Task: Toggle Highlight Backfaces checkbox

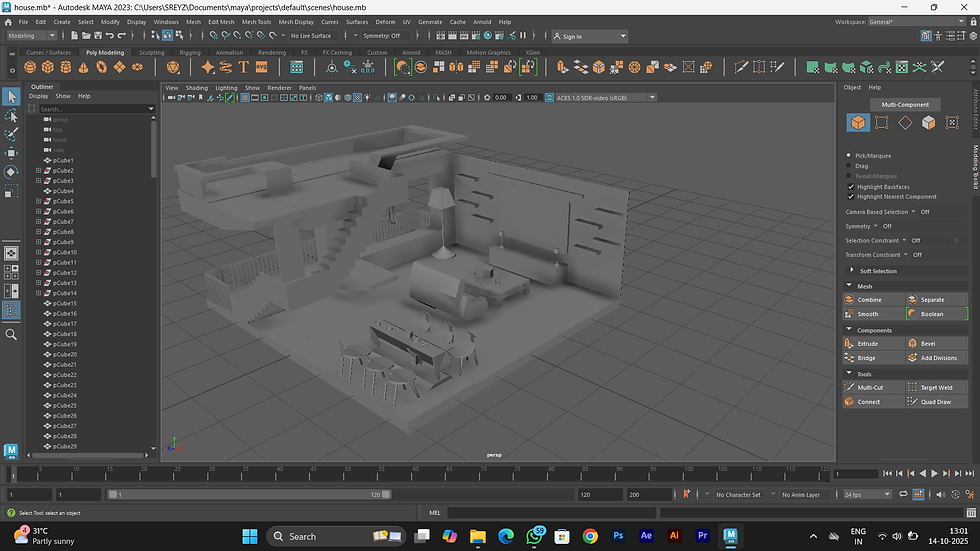Action: (851, 187)
